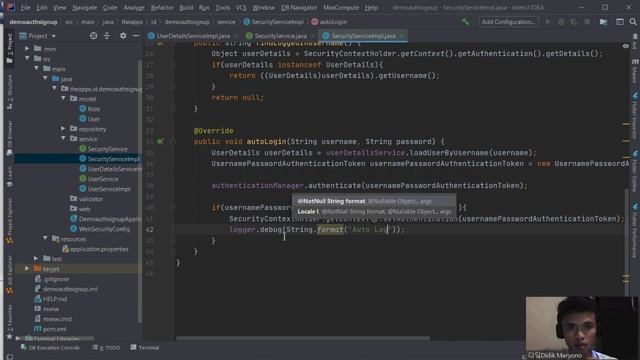Open DB Execution Console panel
The image size is (640, 360).
click(50, 348)
